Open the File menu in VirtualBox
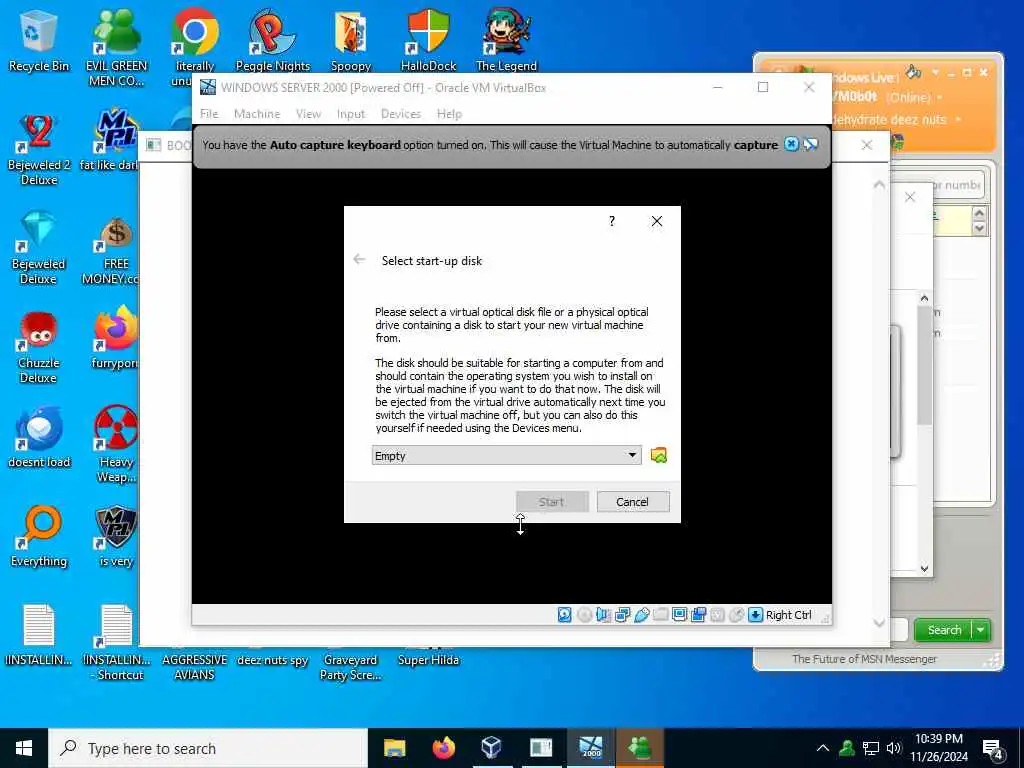Screen dimensions: 1024x768 (209, 114)
